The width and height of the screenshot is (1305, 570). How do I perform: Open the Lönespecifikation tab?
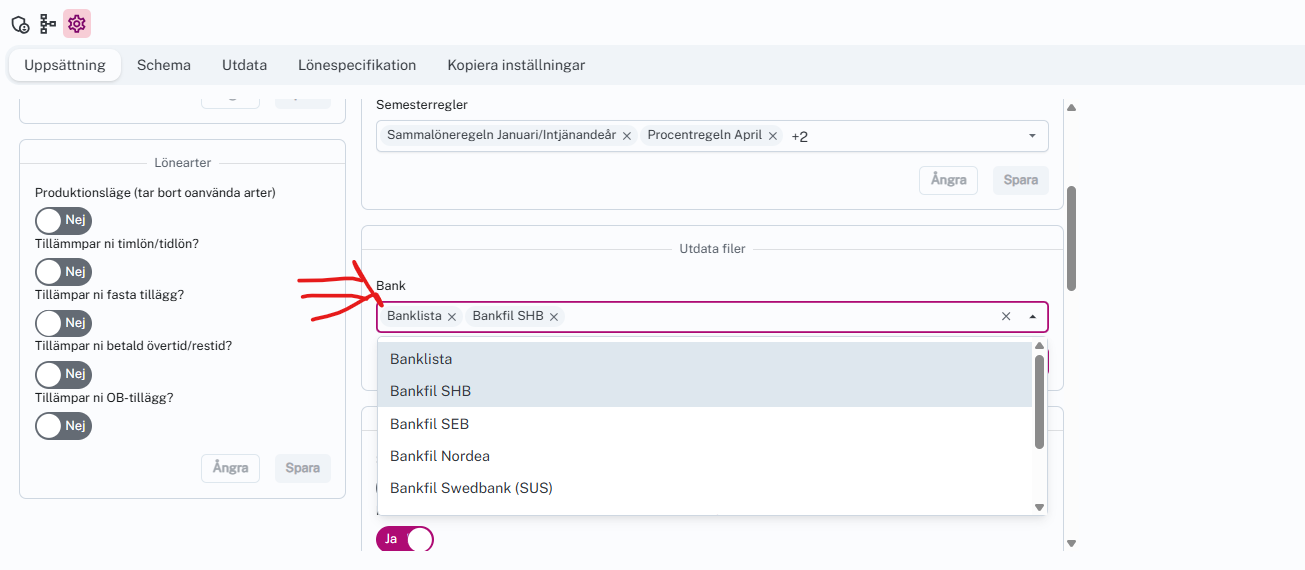357,65
